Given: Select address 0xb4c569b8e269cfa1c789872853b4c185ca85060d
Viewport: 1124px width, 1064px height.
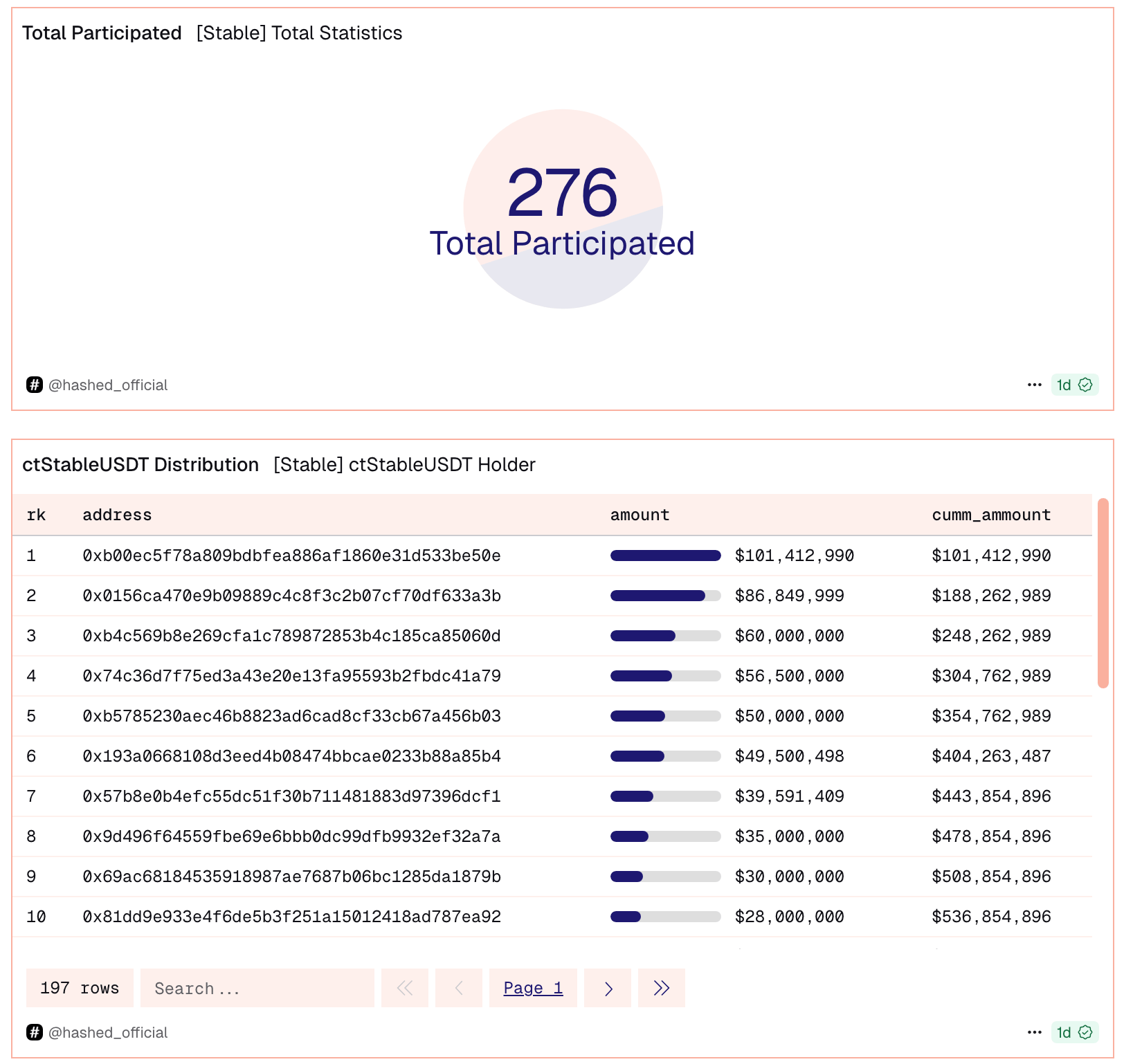Looking at the screenshot, I should click(291, 636).
